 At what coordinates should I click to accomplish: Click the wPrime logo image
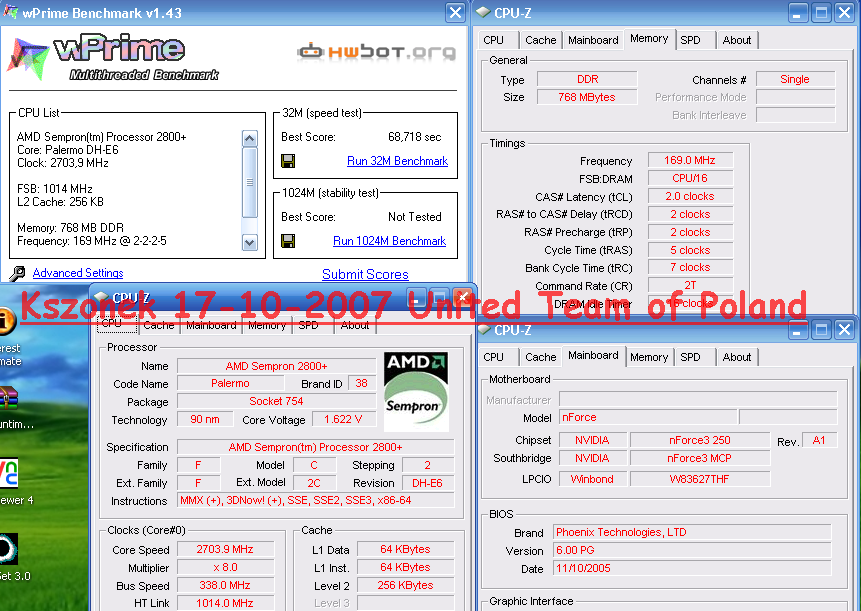click(x=114, y=57)
